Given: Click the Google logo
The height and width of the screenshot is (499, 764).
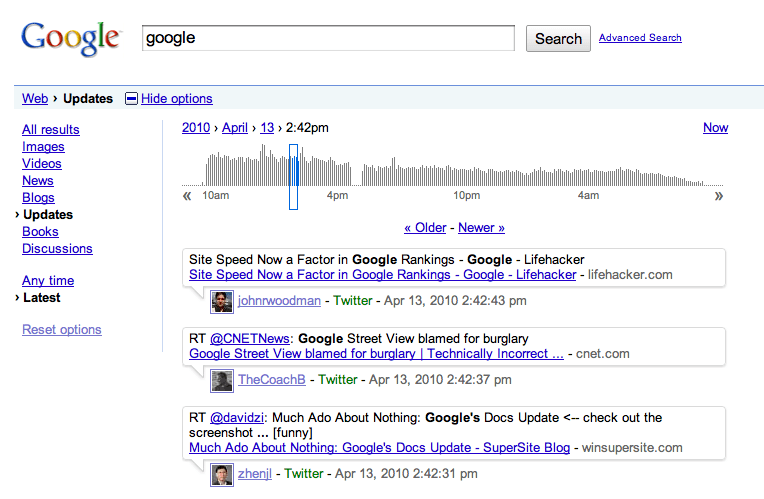Looking at the screenshot, I should pyautogui.click(x=71, y=39).
